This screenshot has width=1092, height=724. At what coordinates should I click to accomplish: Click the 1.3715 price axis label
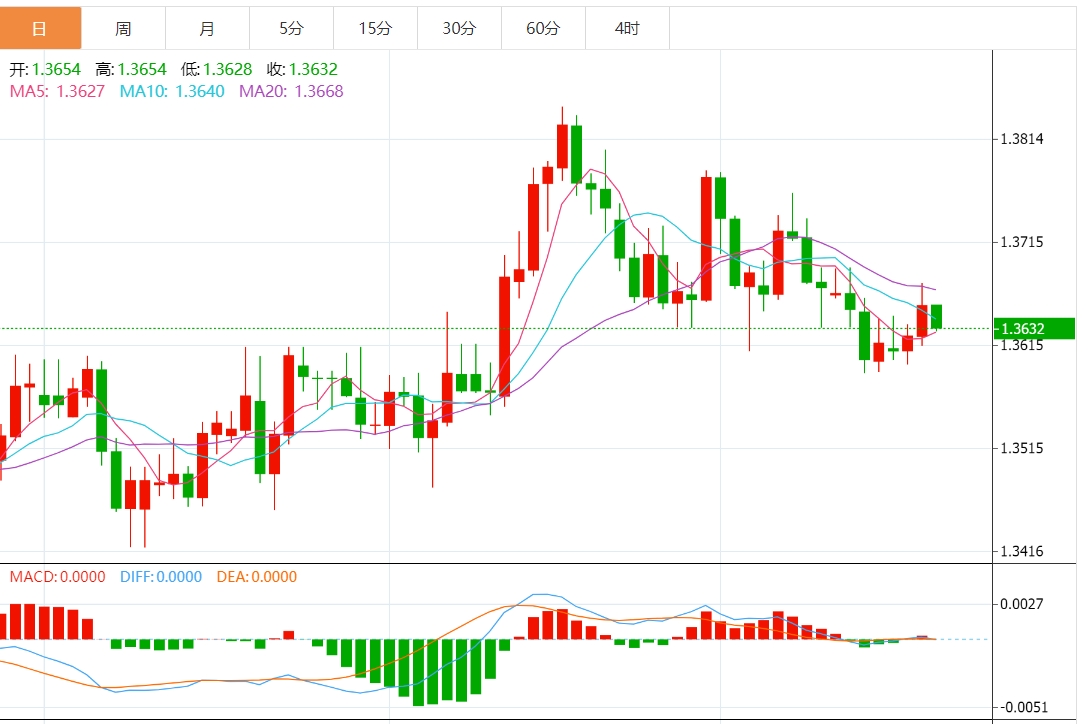1022,242
